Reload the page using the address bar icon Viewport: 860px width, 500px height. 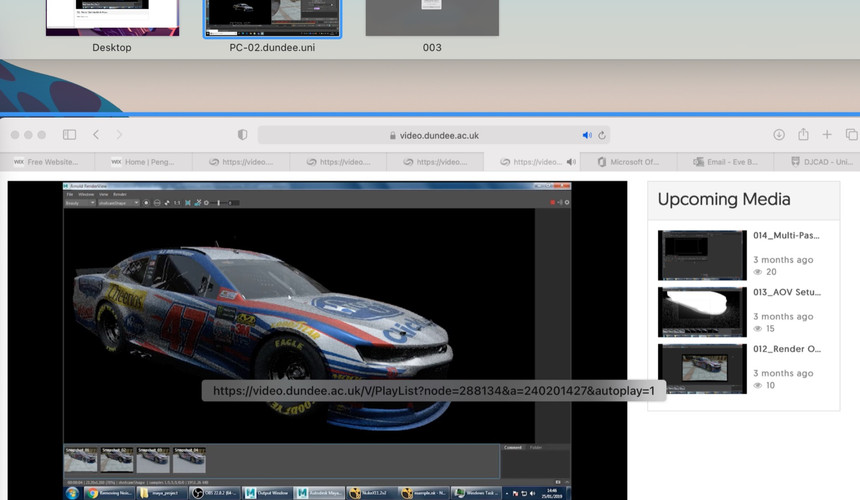point(602,135)
